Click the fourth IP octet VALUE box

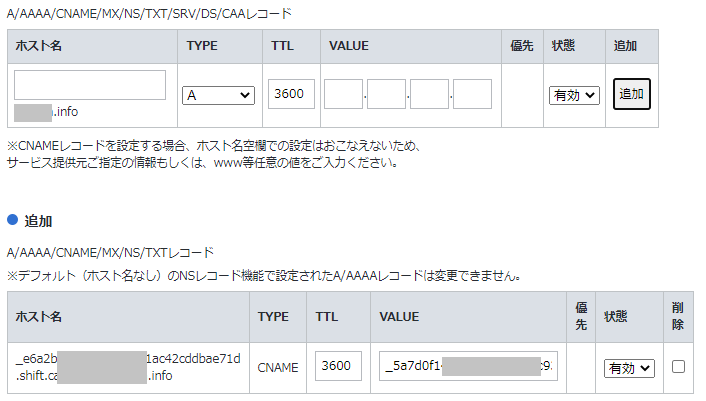tap(472, 94)
